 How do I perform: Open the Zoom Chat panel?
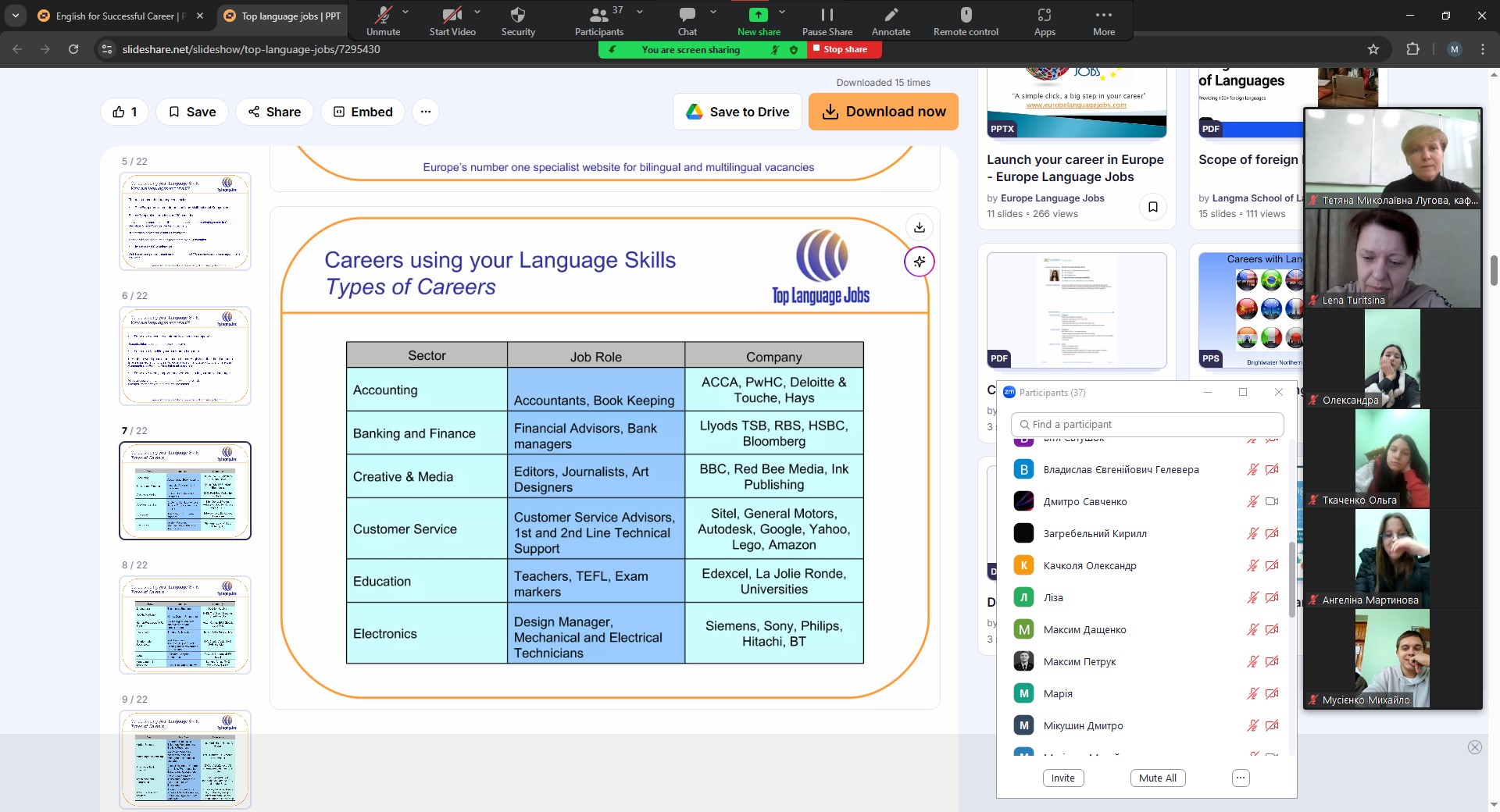point(687,16)
